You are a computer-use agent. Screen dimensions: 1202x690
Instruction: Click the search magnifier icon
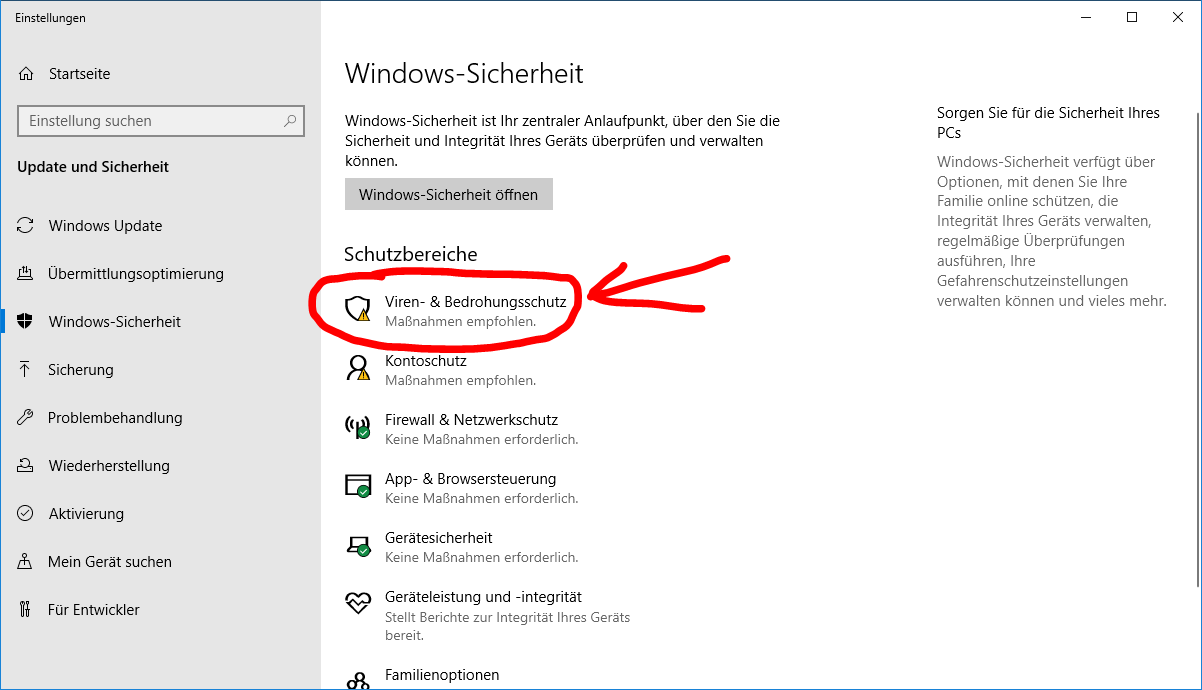coord(290,121)
